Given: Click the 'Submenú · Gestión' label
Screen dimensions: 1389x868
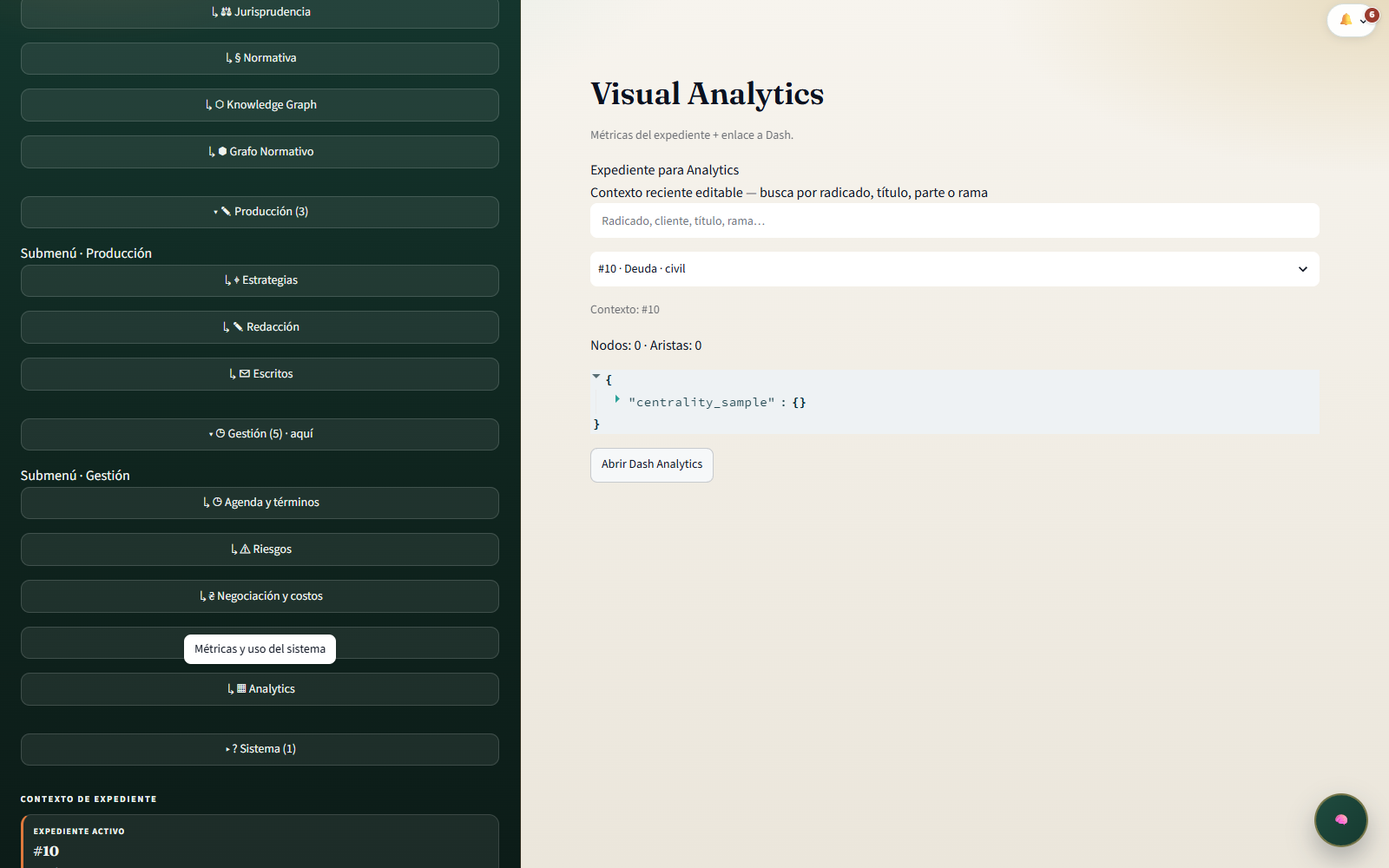Looking at the screenshot, I should pyautogui.click(x=76, y=476).
